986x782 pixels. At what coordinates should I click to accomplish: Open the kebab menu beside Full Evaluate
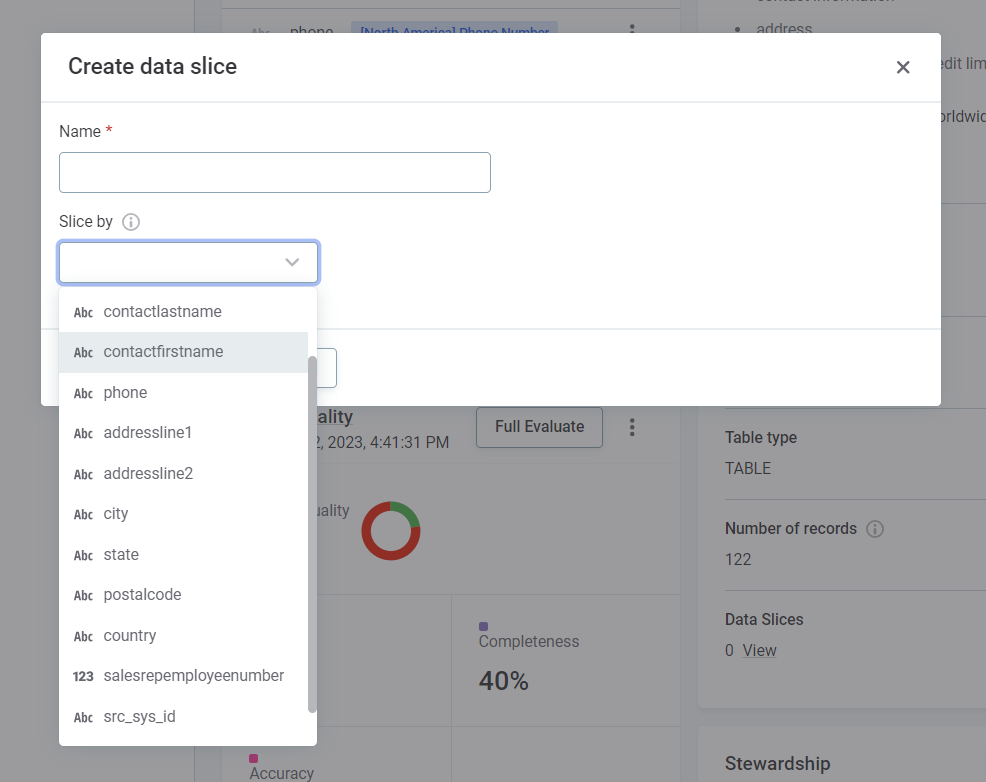pos(632,427)
